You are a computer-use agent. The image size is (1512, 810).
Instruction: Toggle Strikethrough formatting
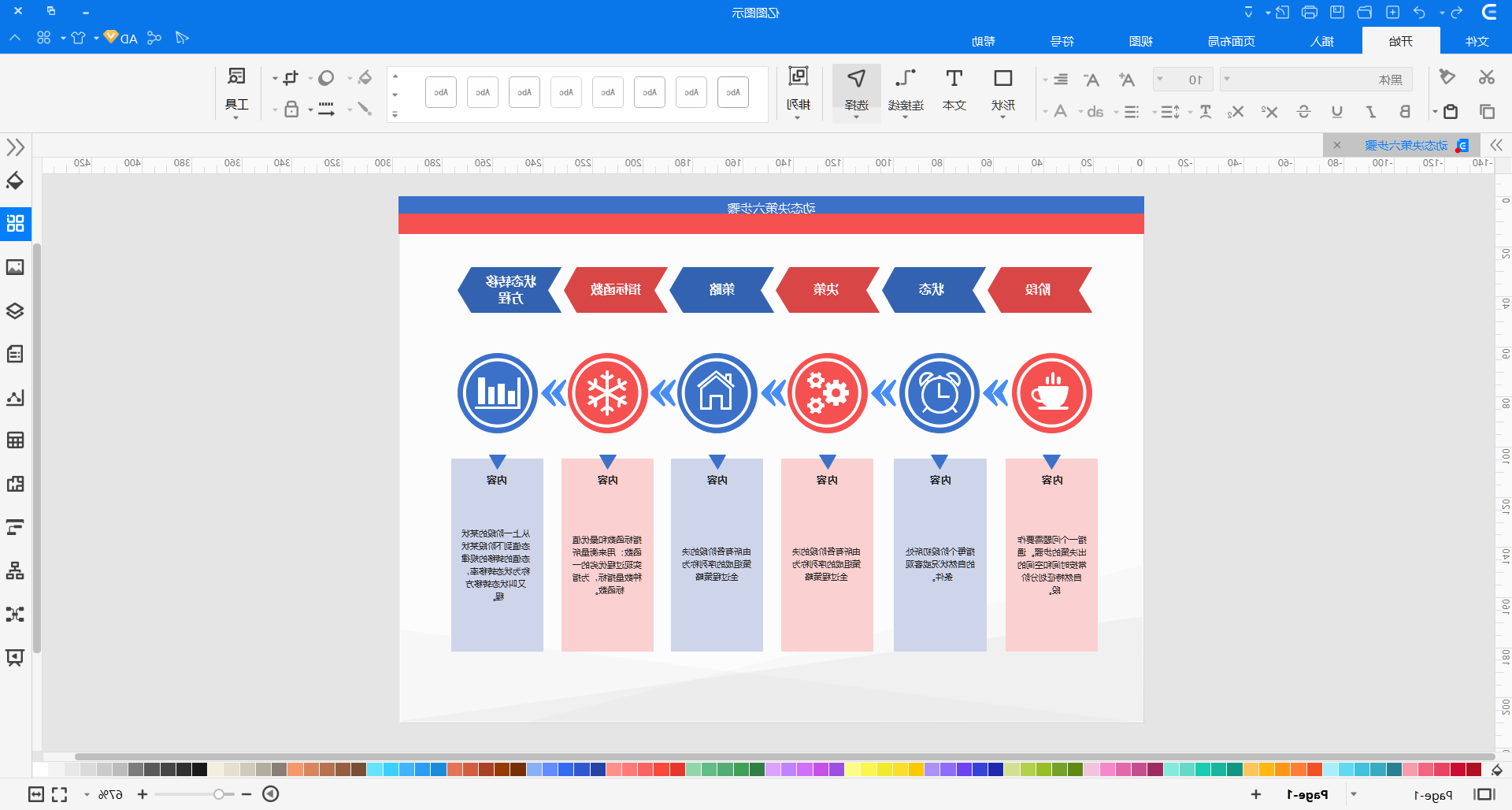pyautogui.click(x=1303, y=112)
